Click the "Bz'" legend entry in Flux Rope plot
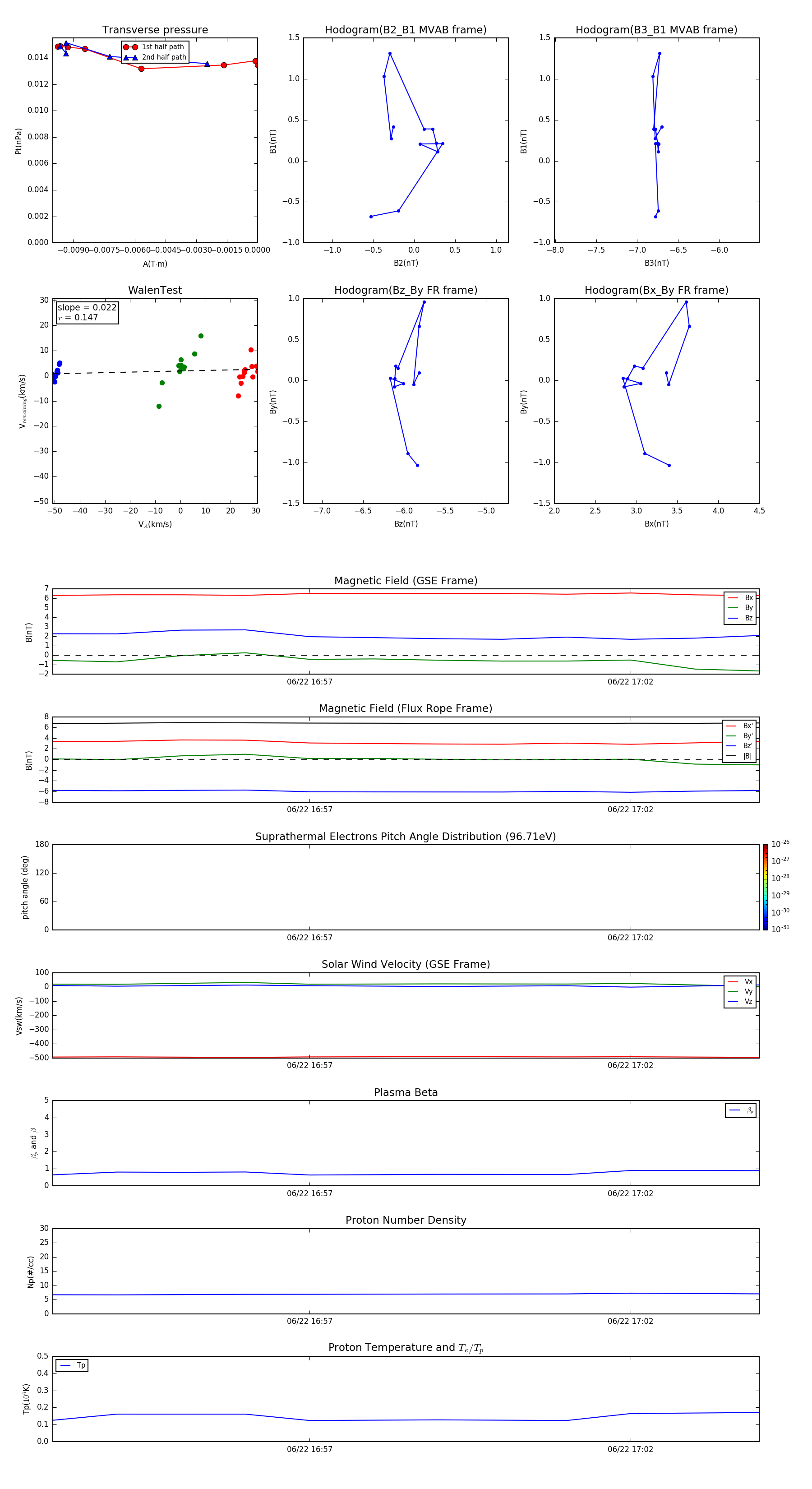The width and height of the screenshot is (812, 1489). (x=740, y=746)
